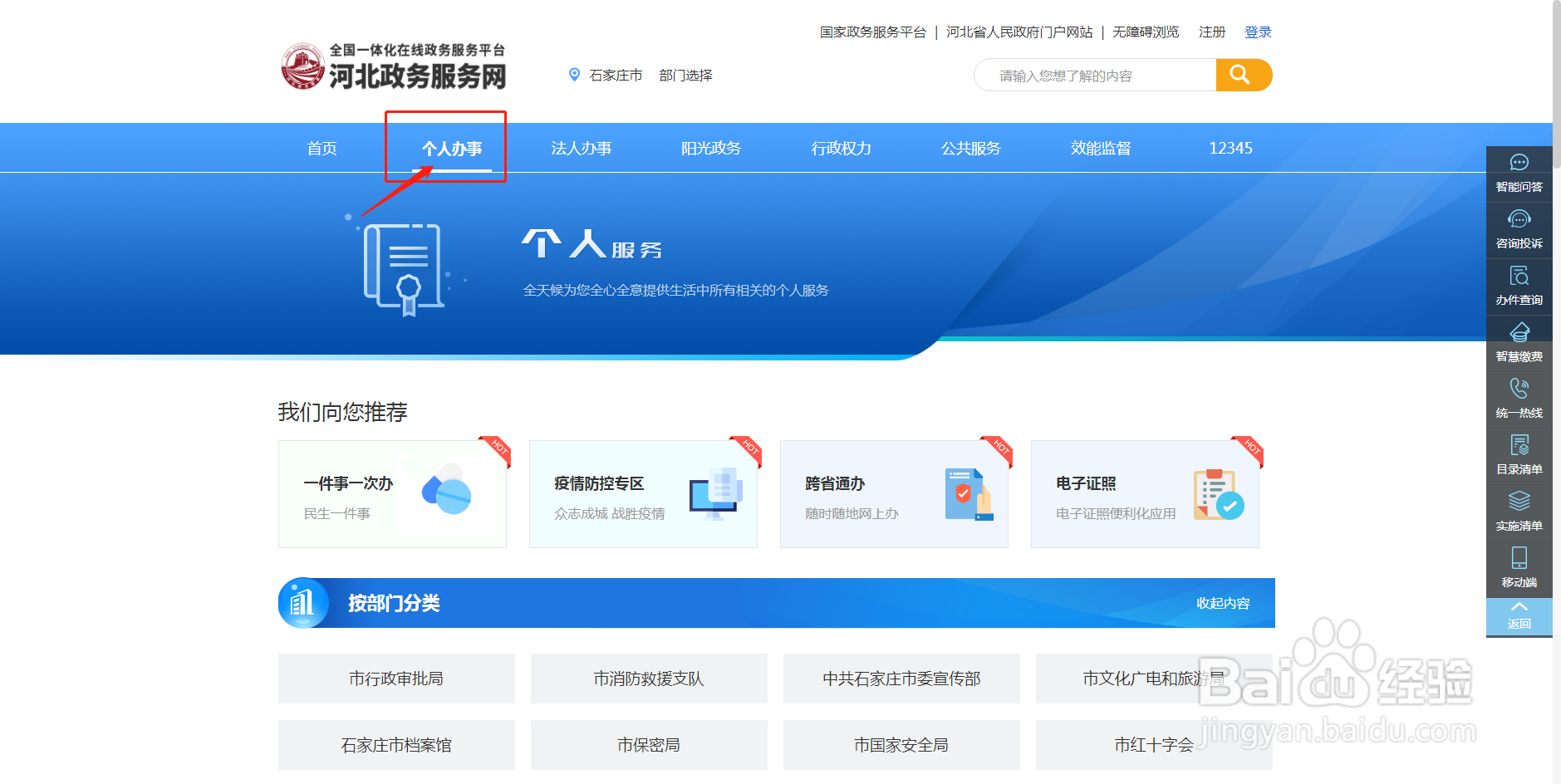Click the 登录 login link
1561x784 pixels.
coord(1257,32)
